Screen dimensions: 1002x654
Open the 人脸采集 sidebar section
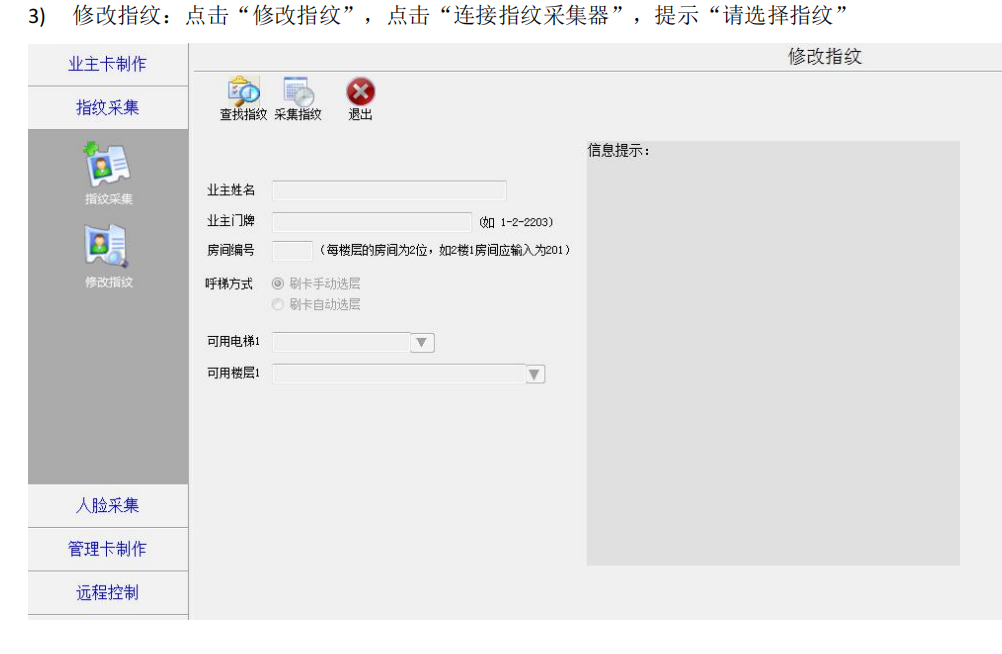(x=107, y=506)
